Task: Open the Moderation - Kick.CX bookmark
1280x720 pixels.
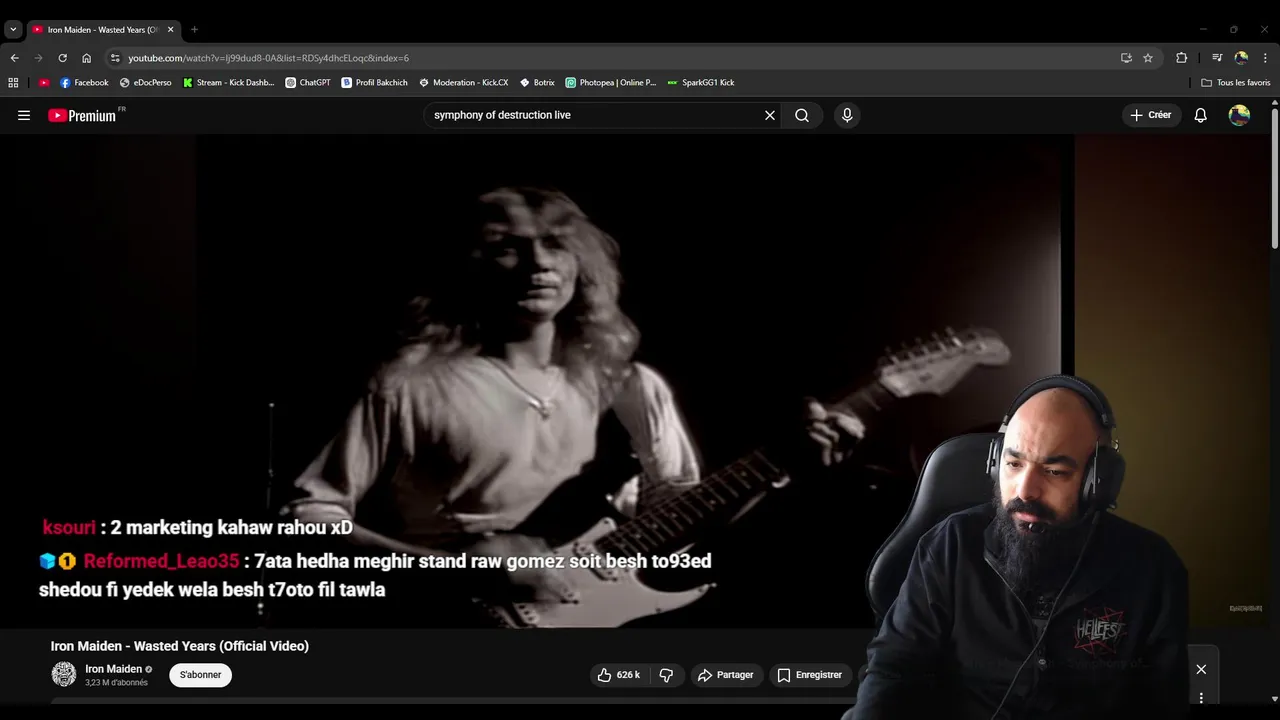Action: tap(464, 83)
